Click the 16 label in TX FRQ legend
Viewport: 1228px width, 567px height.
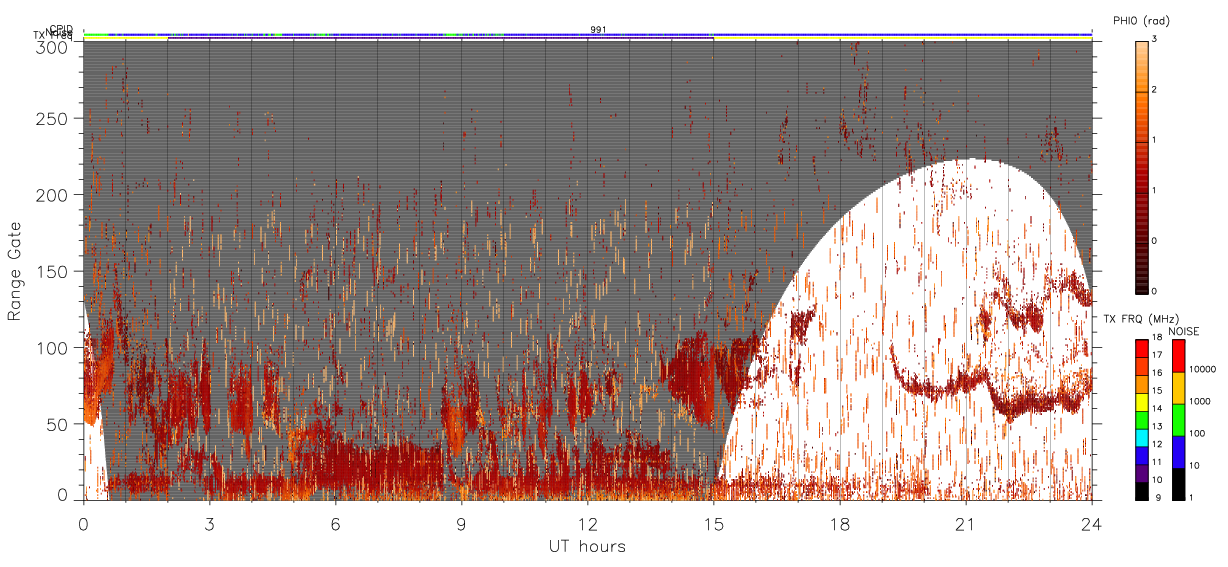click(x=1157, y=372)
